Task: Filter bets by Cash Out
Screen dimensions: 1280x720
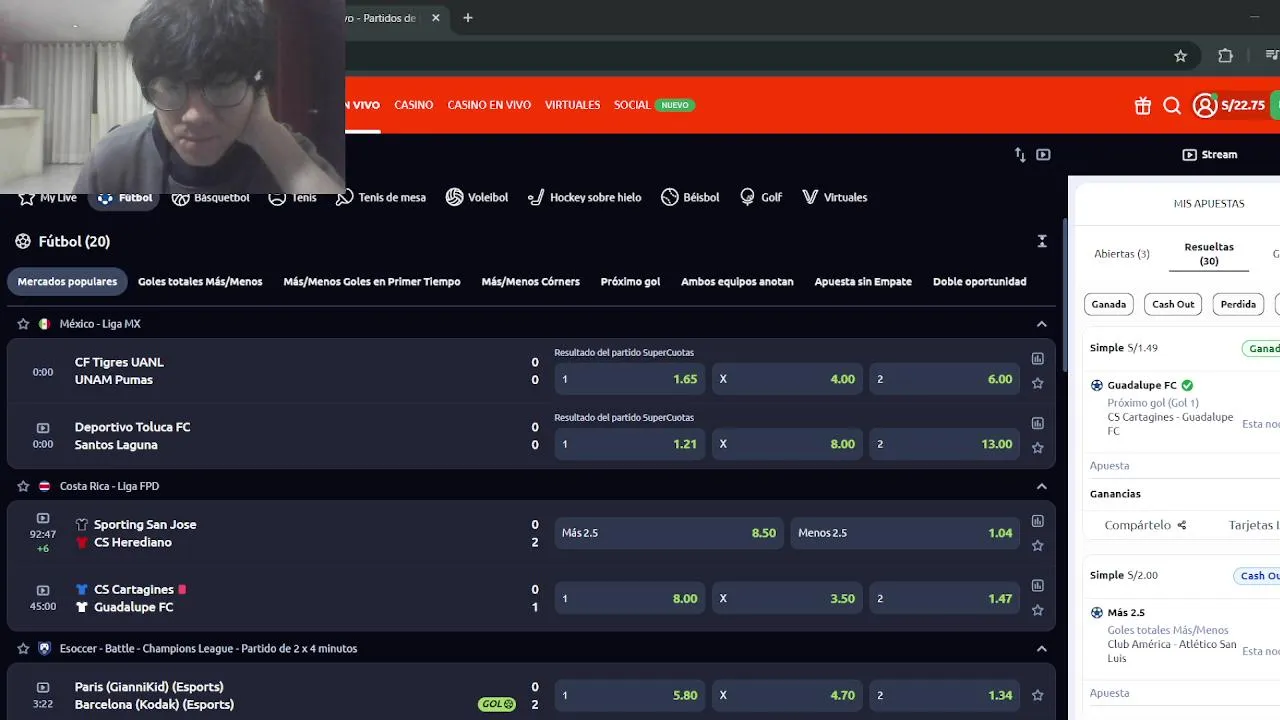Action: pyautogui.click(x=1173, y=304)
